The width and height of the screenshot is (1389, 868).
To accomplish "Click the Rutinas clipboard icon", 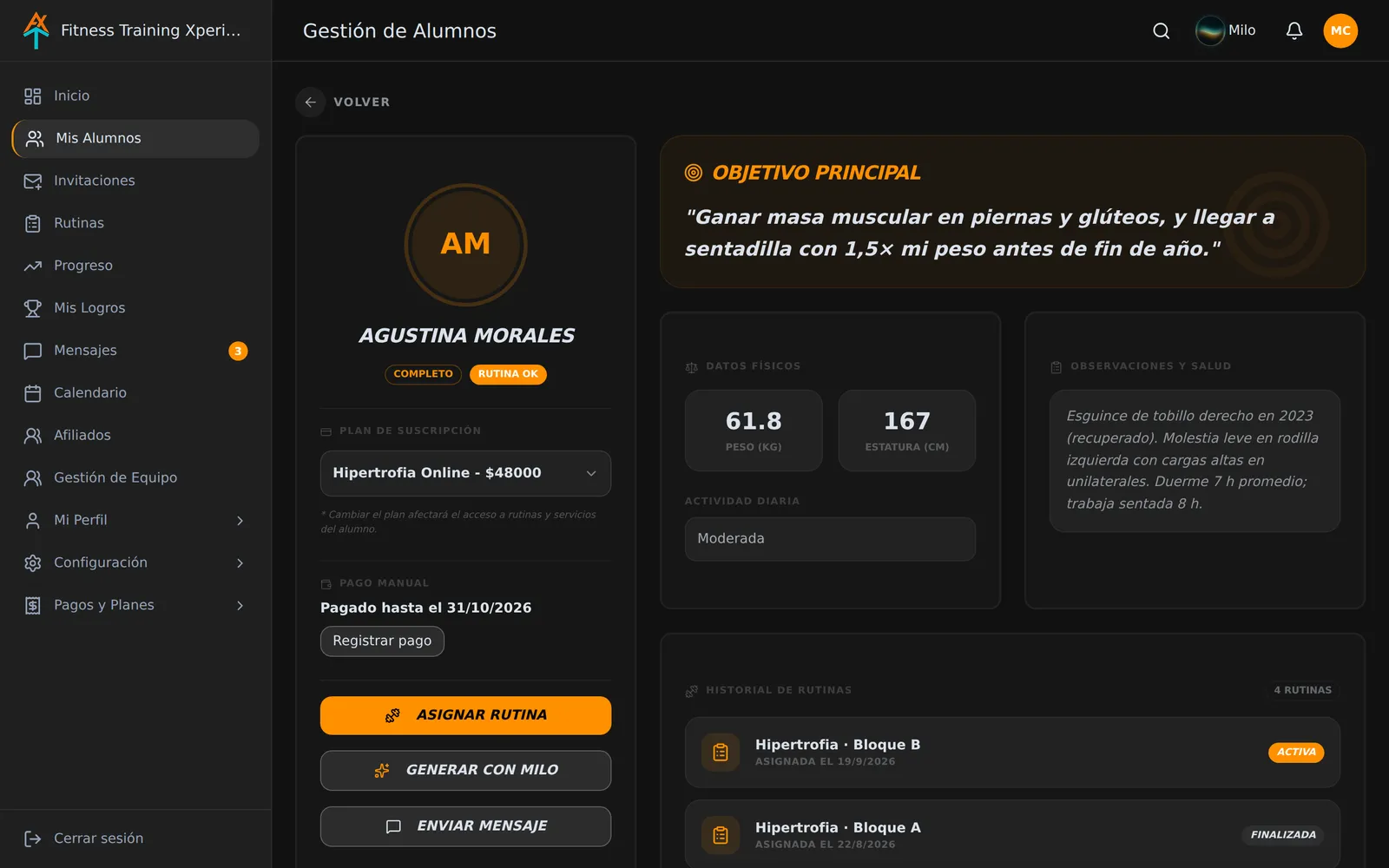I will (x=33, y=224).
